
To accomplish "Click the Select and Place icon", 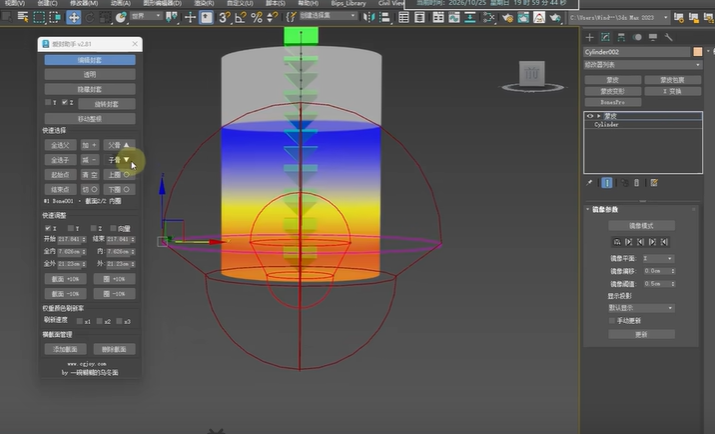I will pyautogui.click(x=121, y=17).
